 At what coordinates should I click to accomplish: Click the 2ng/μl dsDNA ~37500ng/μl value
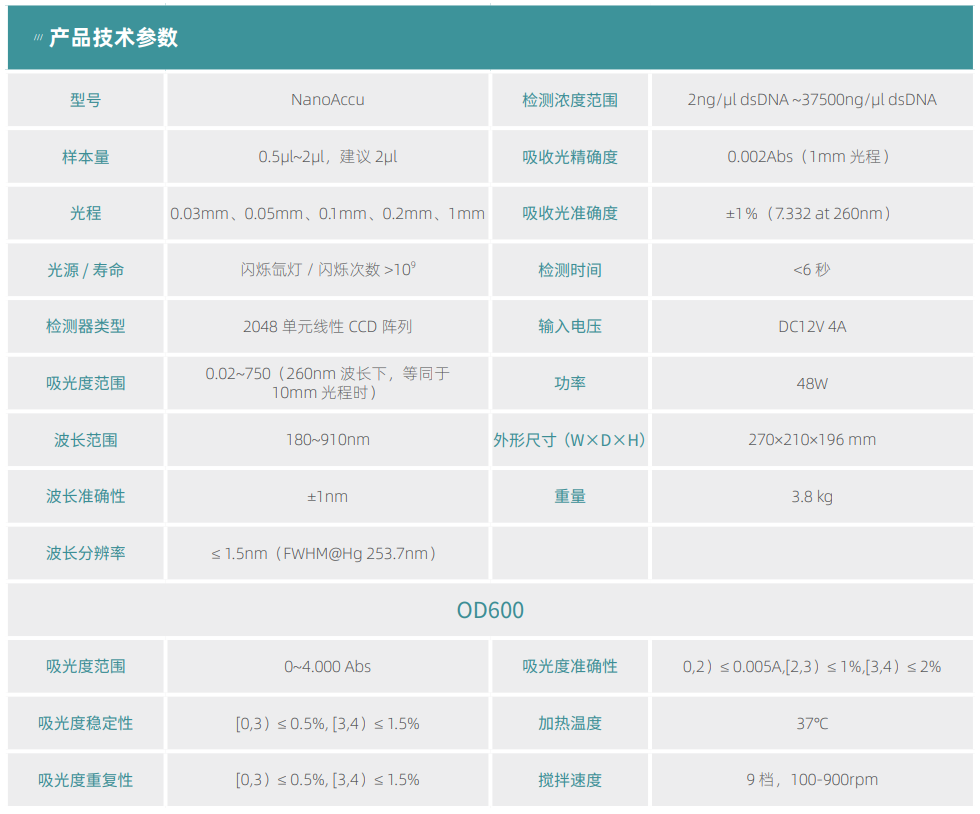coord(812,100)
